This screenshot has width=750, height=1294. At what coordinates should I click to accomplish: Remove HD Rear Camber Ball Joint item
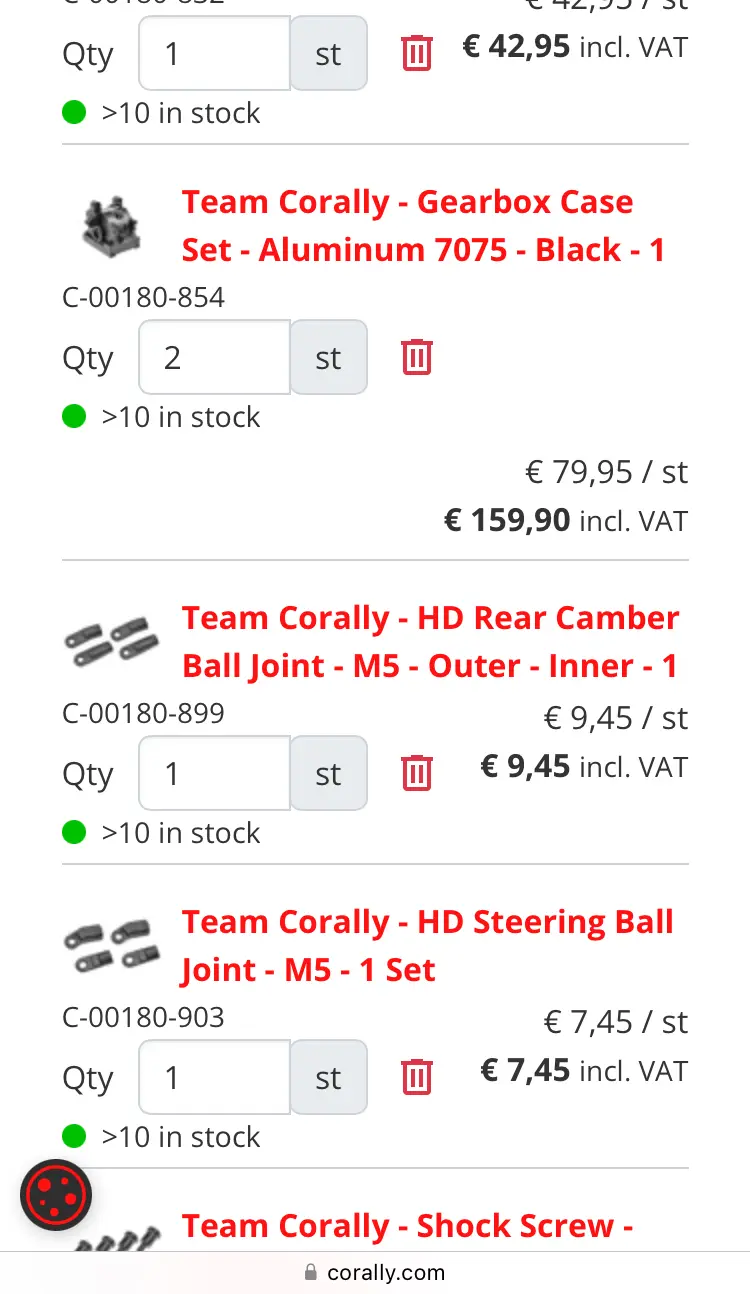tap(417, 773)
